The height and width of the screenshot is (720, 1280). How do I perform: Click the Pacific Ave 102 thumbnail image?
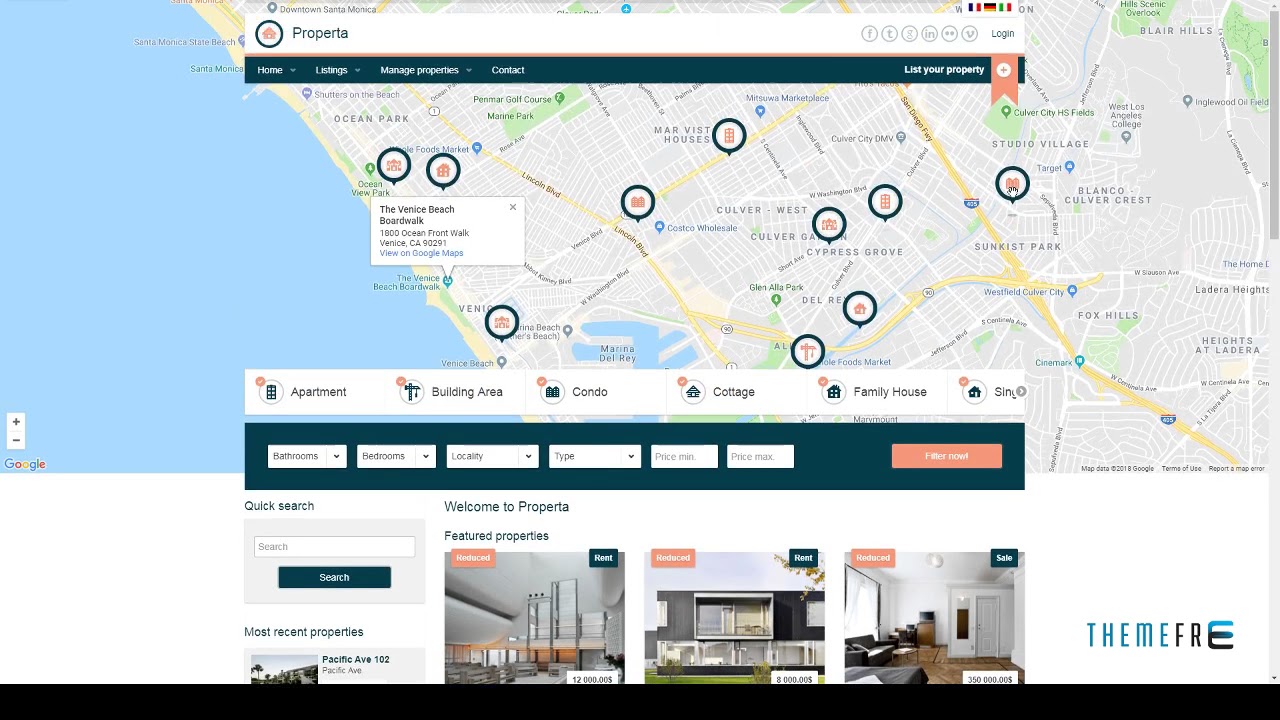point(284,669)
